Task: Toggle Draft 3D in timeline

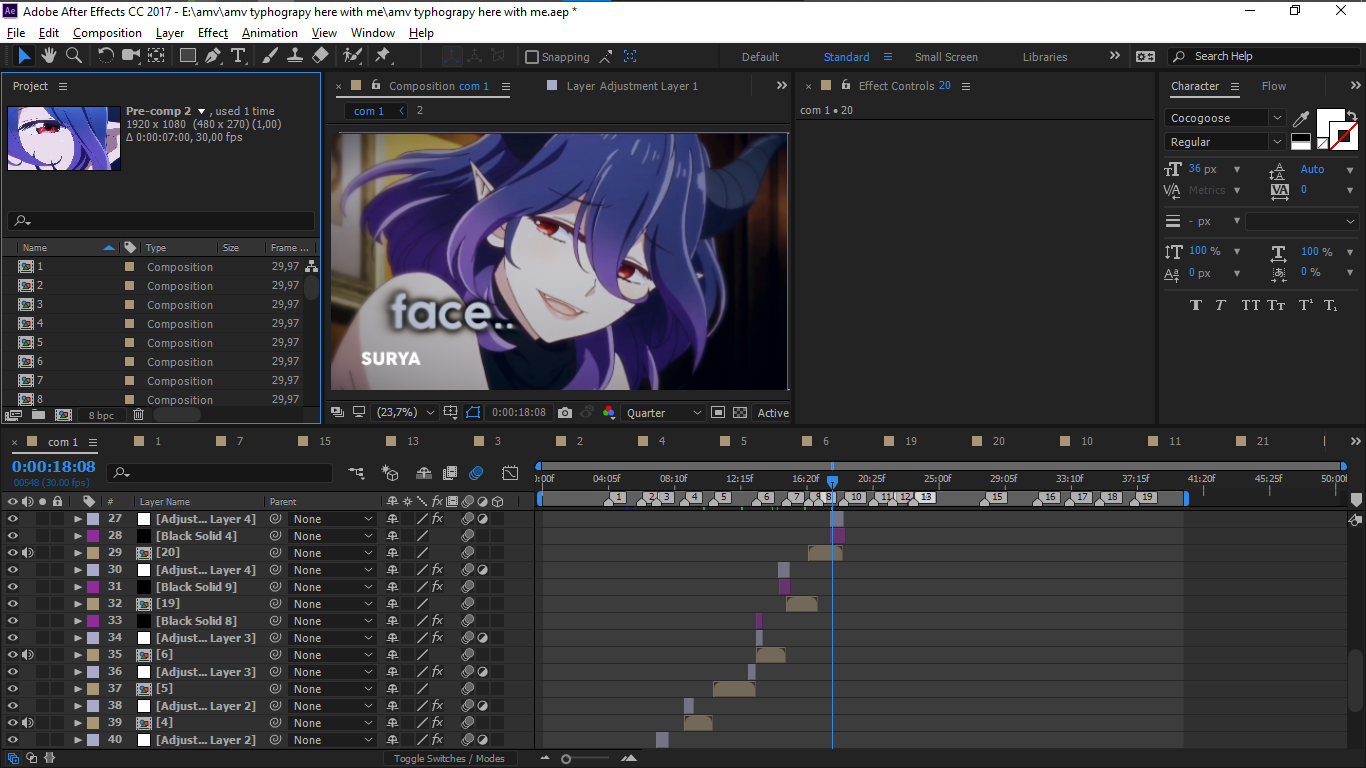Action: (x=390, y=473)
